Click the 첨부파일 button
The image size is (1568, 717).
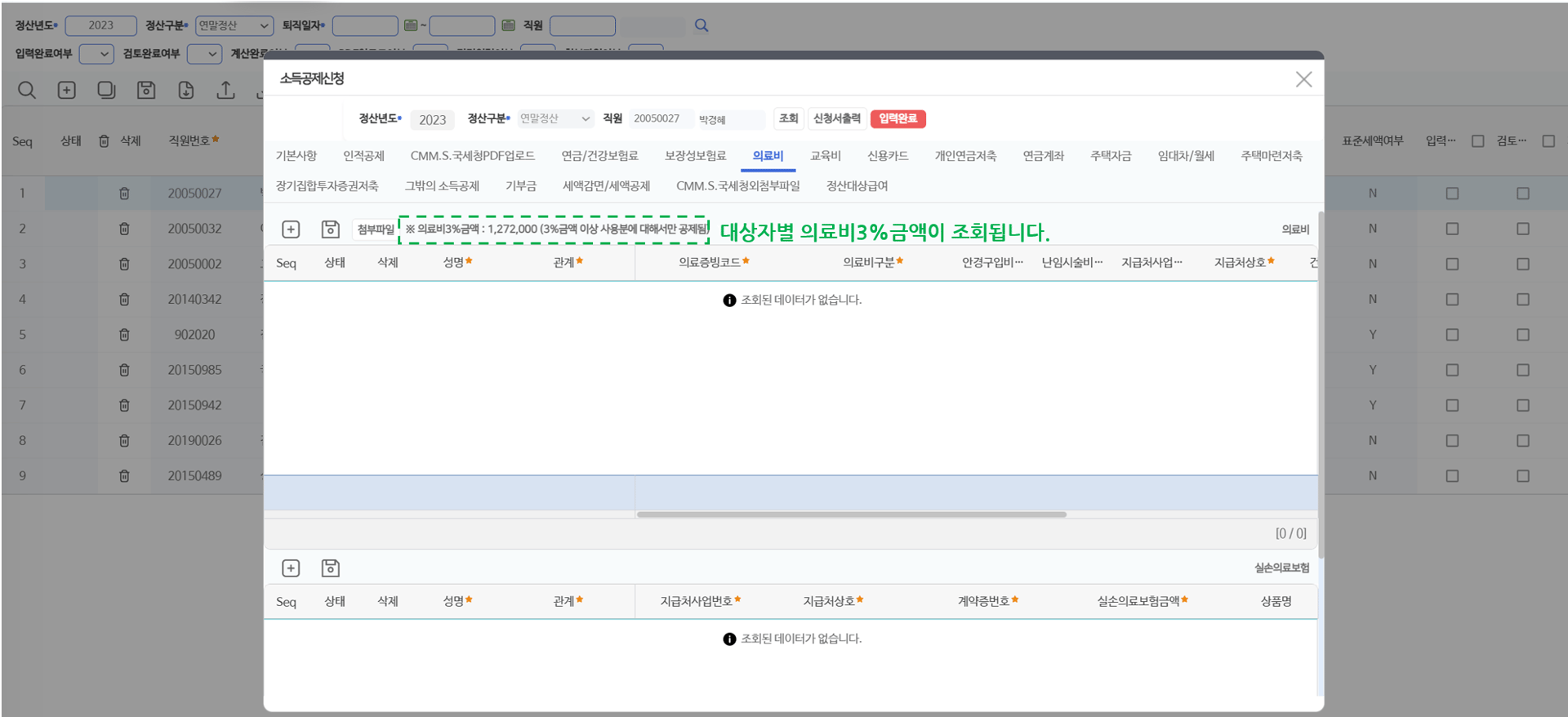376,230
